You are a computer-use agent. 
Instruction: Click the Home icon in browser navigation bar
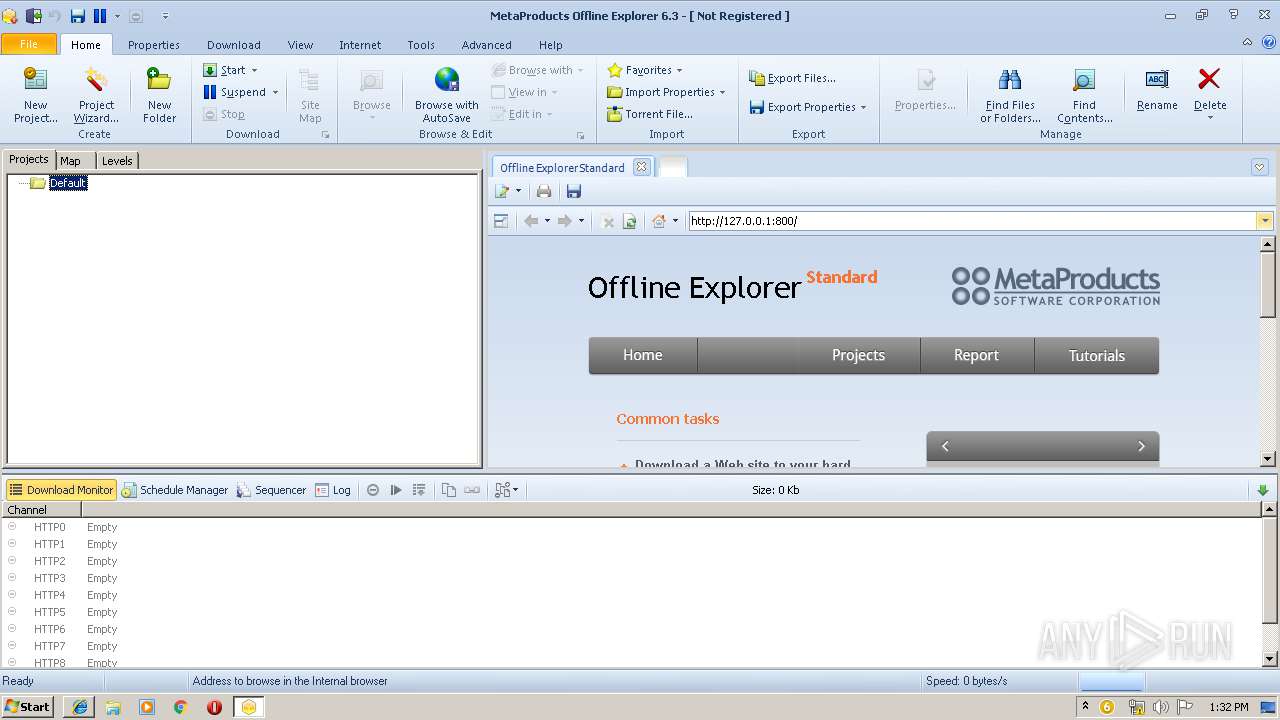click(659, 221)
